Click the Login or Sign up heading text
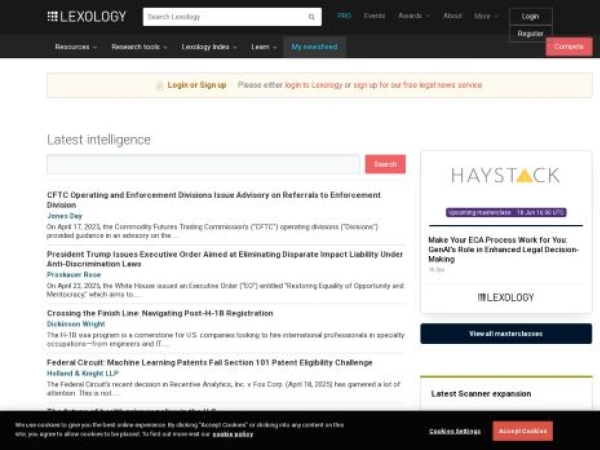Viewport: 600px width, 450px height. (x=197, y=85)
